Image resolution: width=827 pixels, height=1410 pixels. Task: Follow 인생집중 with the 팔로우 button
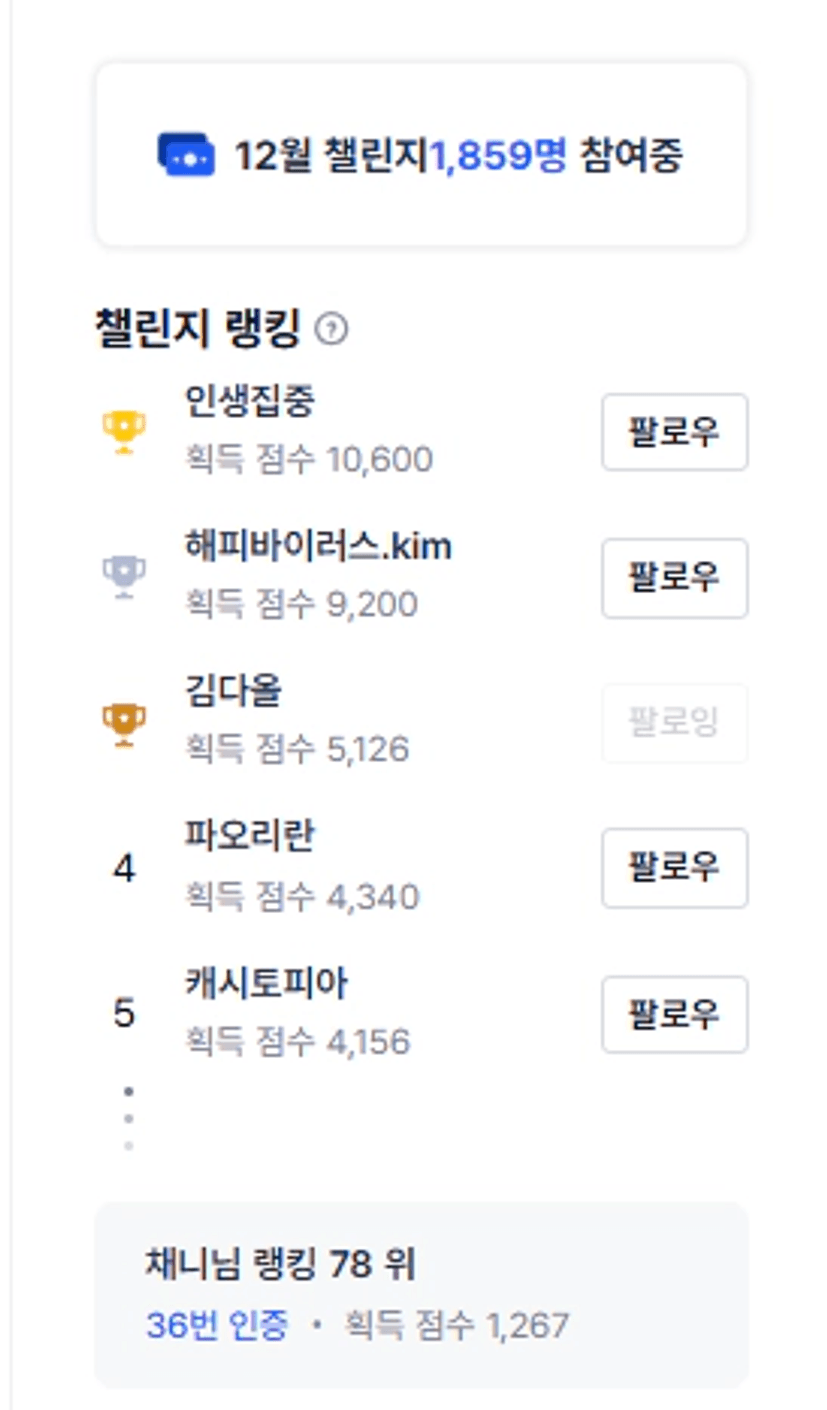coord(674,432)
